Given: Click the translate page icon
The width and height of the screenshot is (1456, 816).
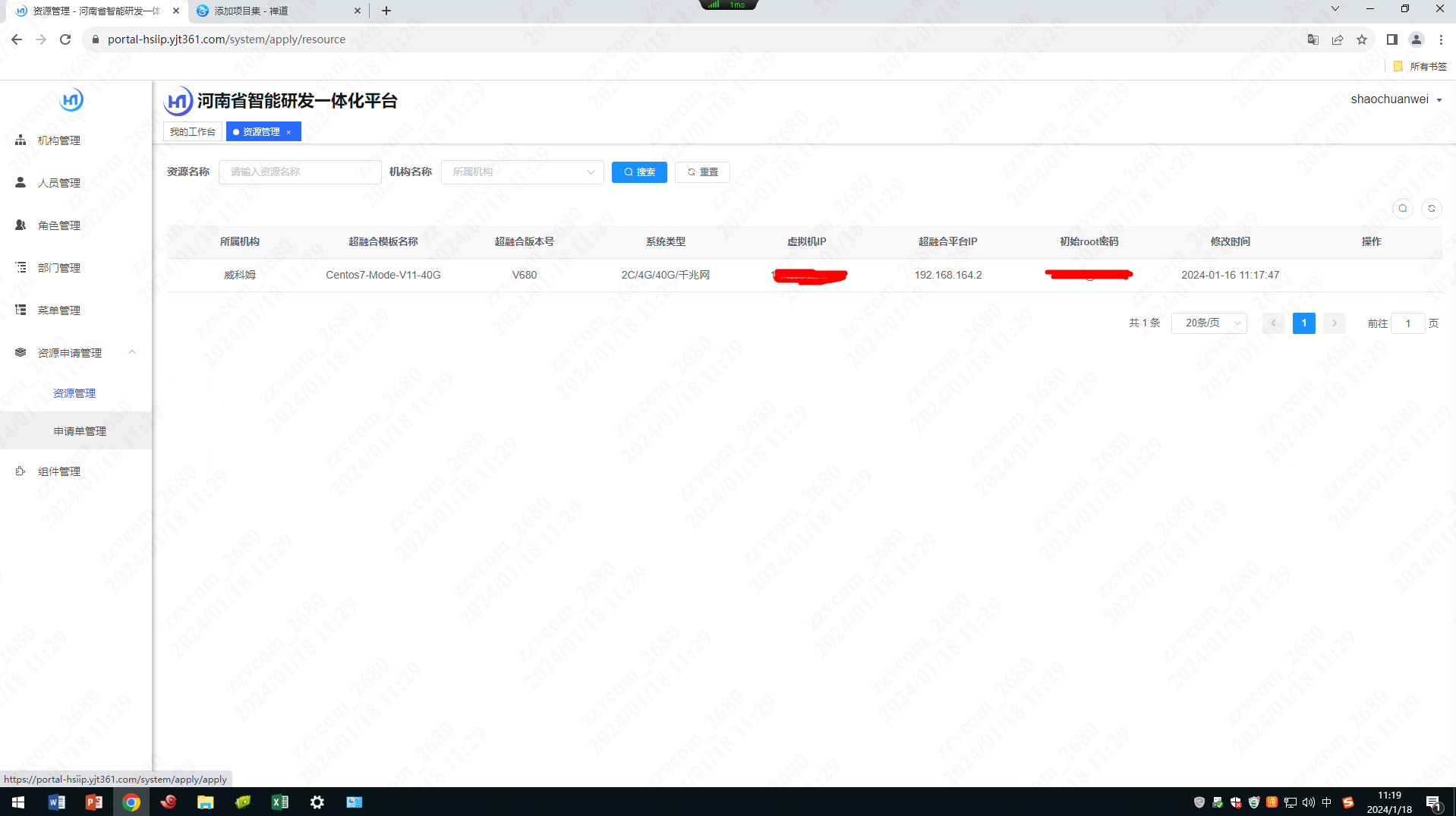Looking at the screenshot, I should coord(1313,39).
